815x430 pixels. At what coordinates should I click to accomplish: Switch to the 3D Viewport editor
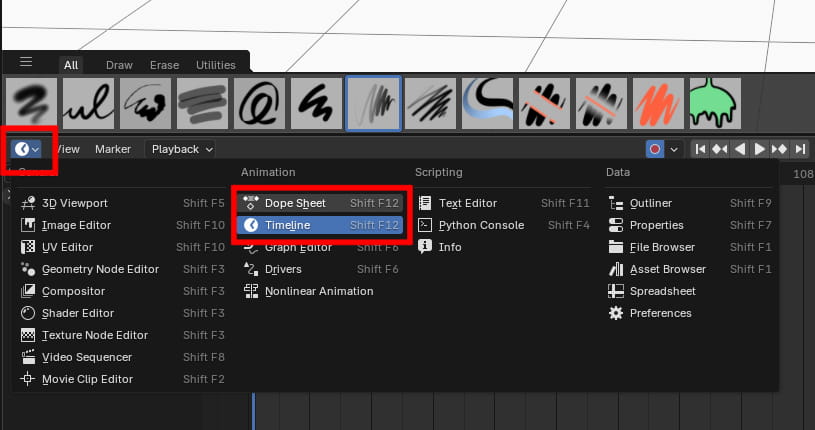(x=74, y=203)
